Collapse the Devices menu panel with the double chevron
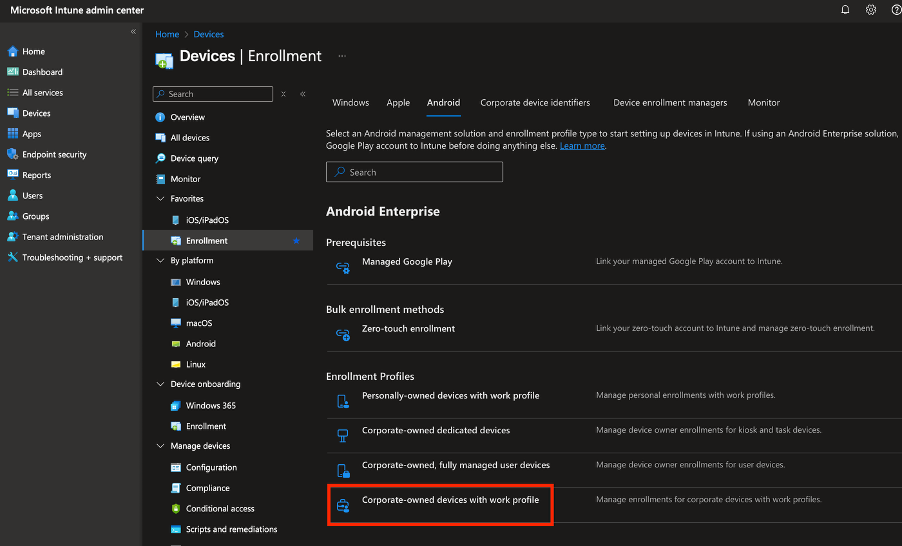Screen dimensions: 902x546 point(303,94)
